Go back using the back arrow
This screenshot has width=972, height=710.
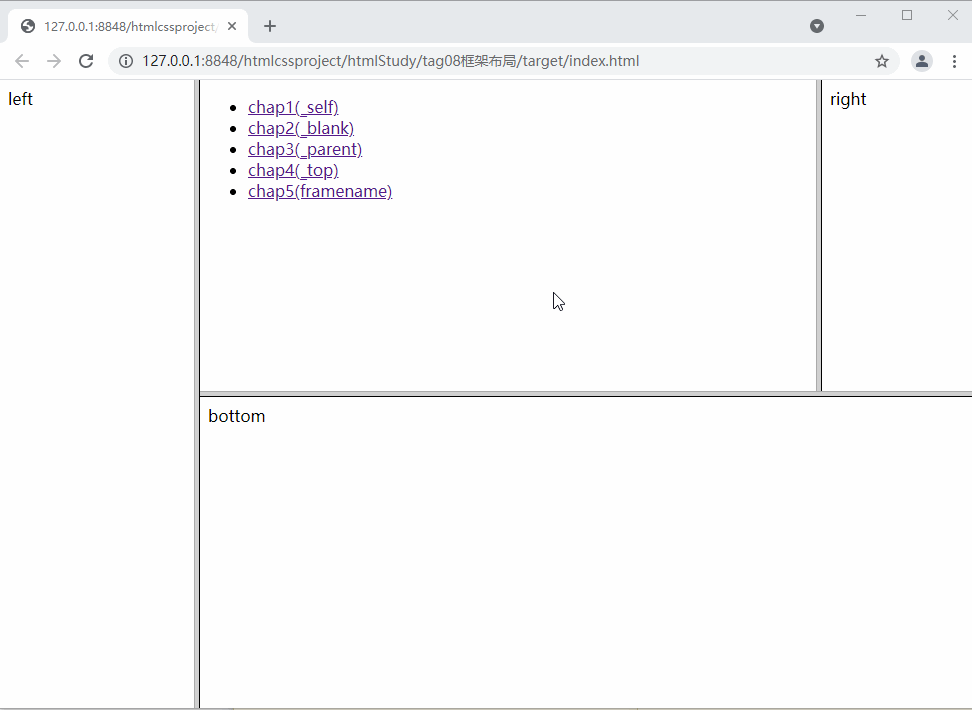(22, 61)
